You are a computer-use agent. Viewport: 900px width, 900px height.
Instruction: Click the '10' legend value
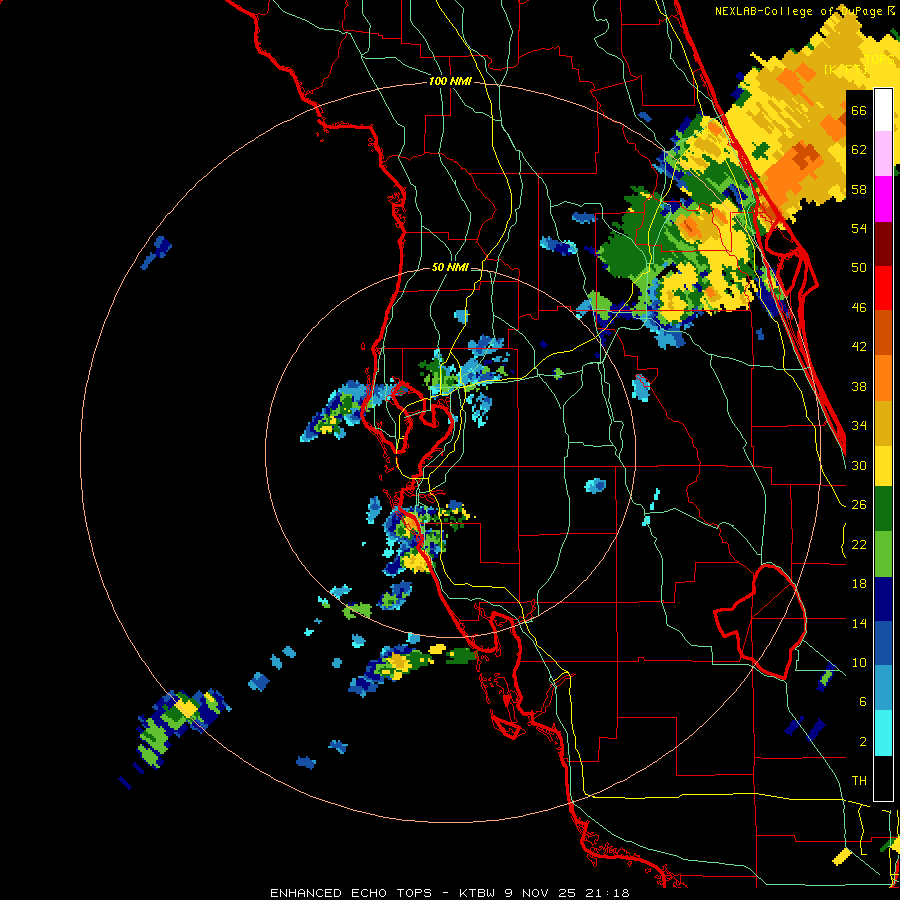859,662
